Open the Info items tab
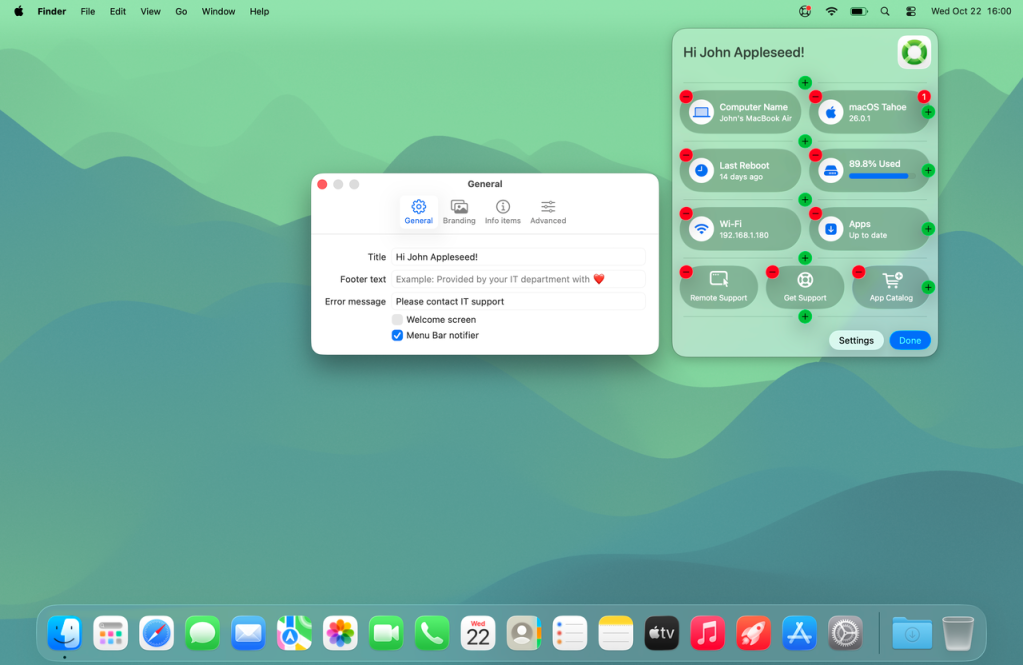The width and height of the screenshot is (1023, 665). pyautogui.click(x=502, y=211)
